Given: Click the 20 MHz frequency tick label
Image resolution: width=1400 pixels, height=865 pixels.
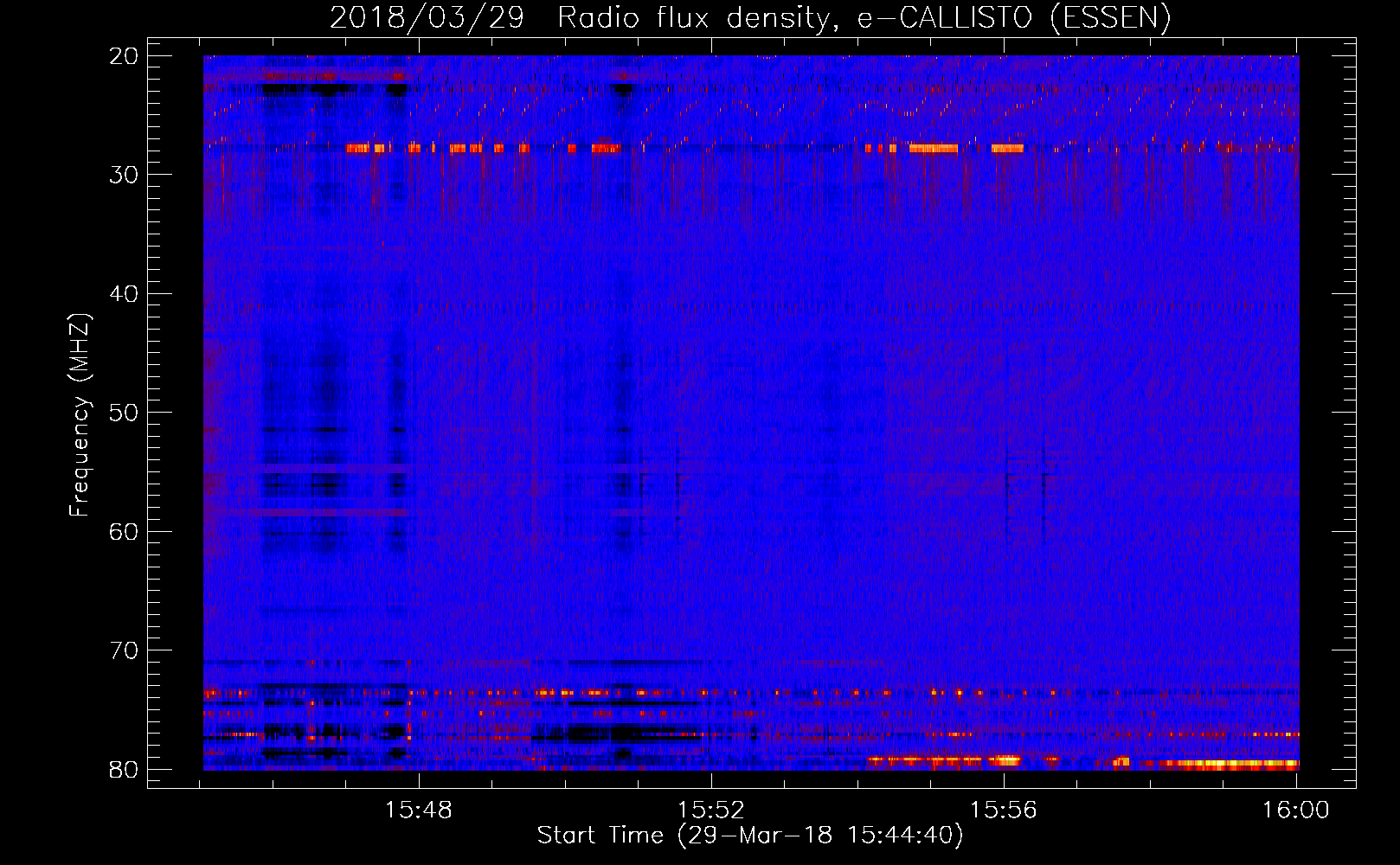Looking at the screenshot, I should [125, 56].
